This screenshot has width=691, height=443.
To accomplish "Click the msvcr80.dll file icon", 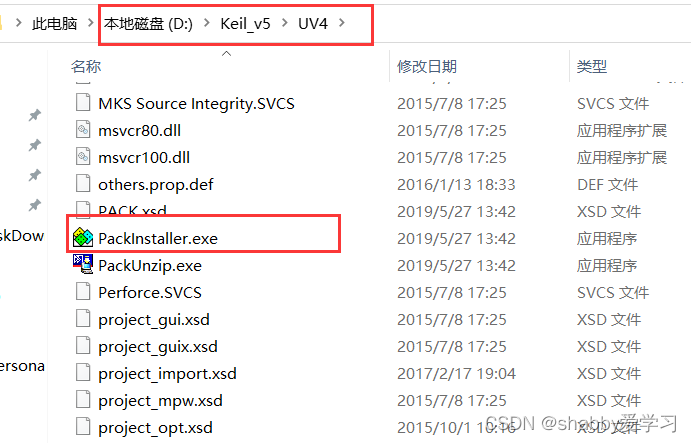I will coord(83,130).
